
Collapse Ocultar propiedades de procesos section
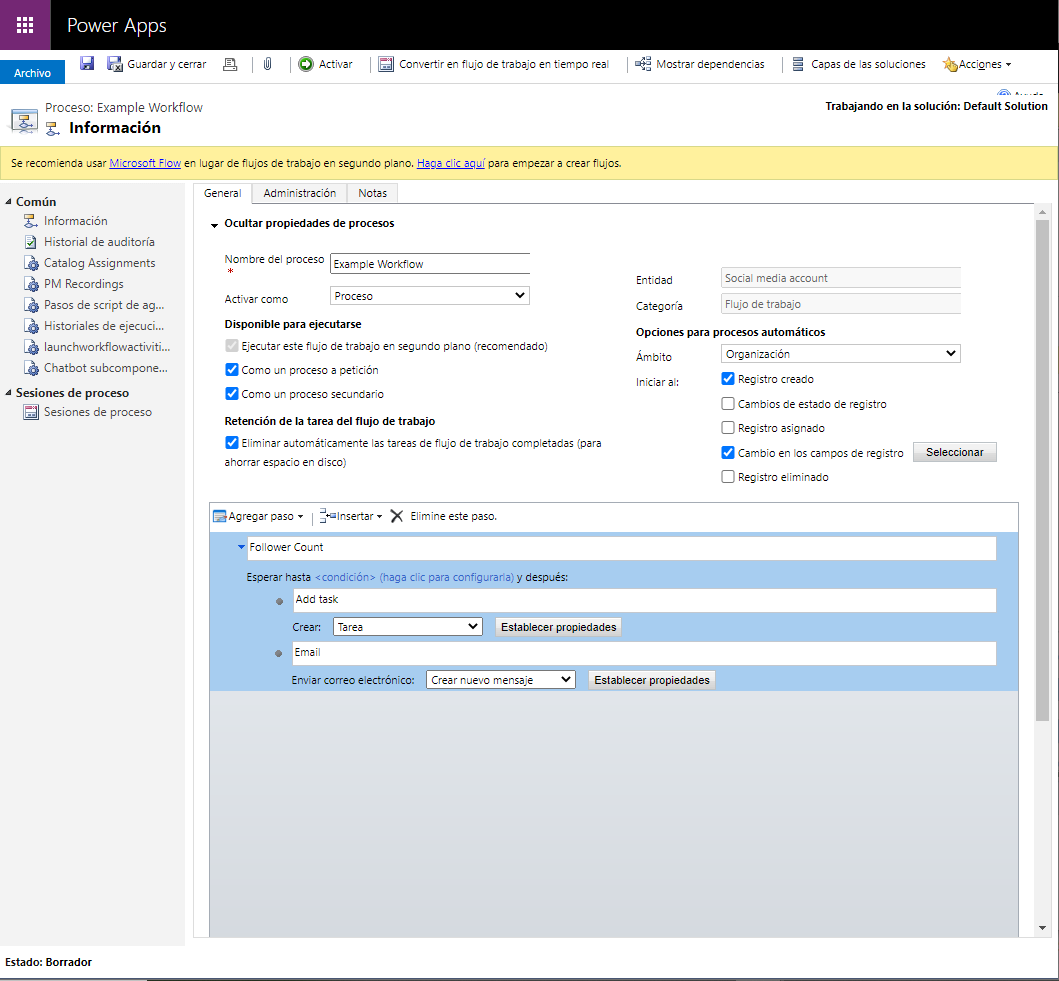214,225
